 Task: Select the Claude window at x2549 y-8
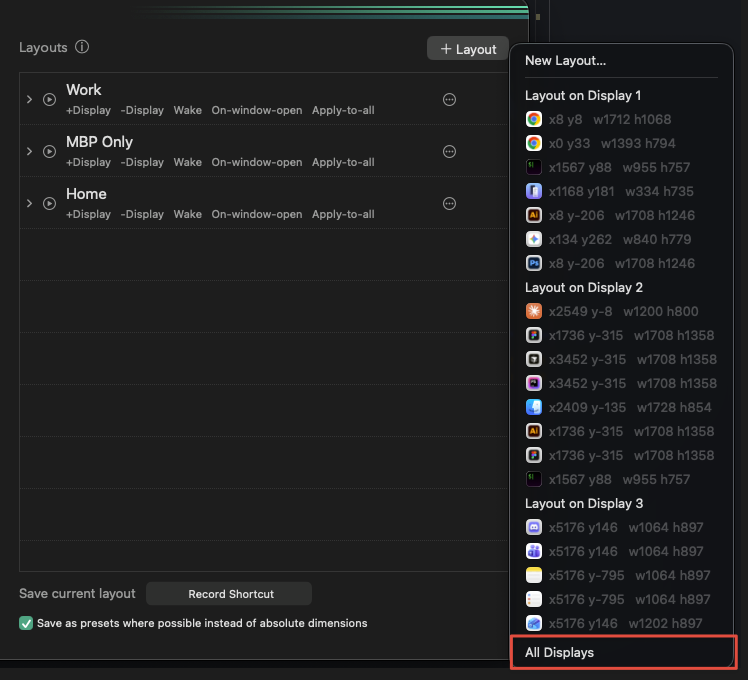point(621,312)
